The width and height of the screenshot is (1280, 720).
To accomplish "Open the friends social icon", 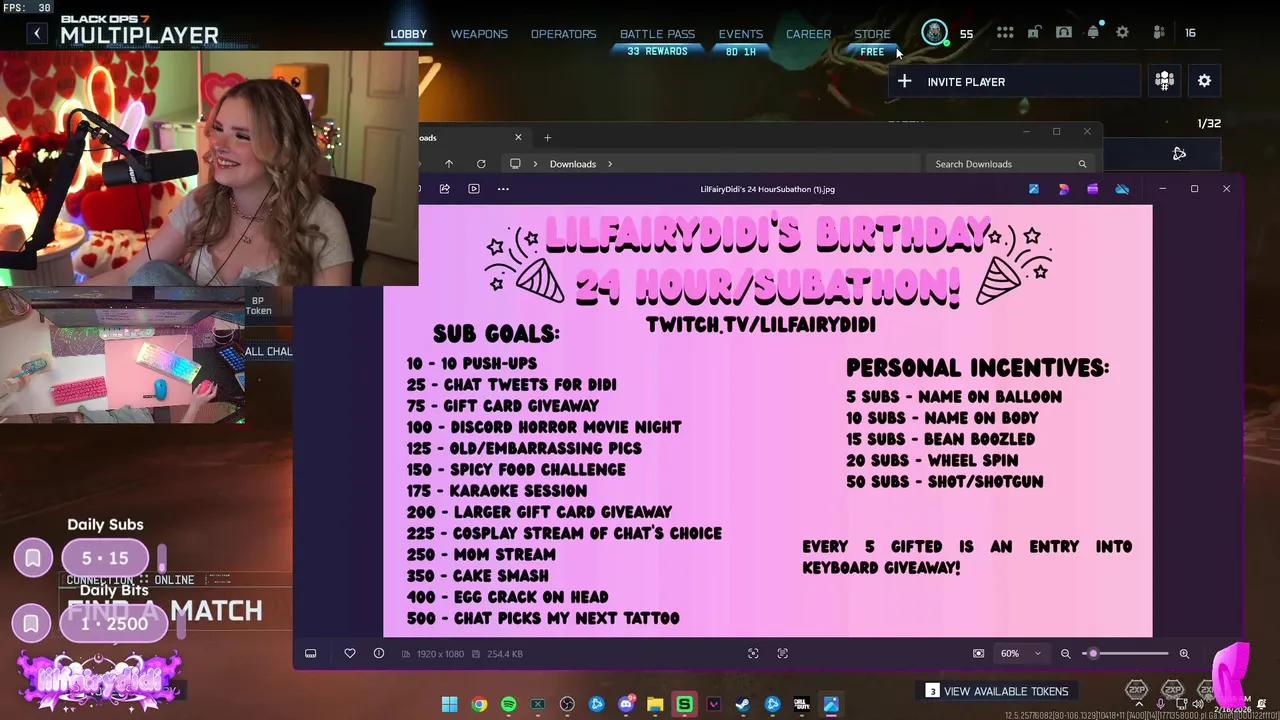I will (1159, 33).
